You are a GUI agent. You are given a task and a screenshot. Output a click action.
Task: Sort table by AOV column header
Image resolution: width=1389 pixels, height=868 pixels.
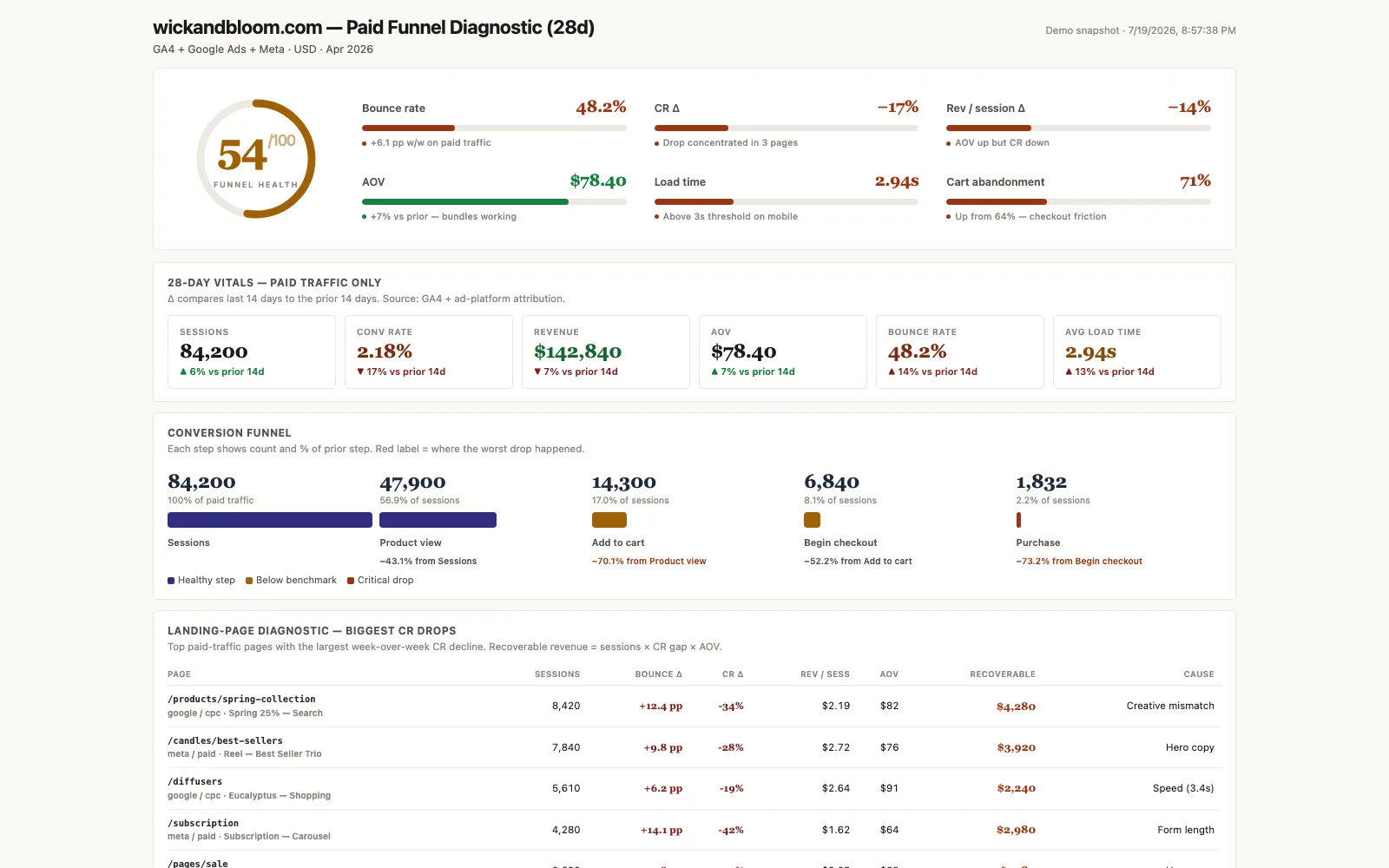click(x=889, y=674)
